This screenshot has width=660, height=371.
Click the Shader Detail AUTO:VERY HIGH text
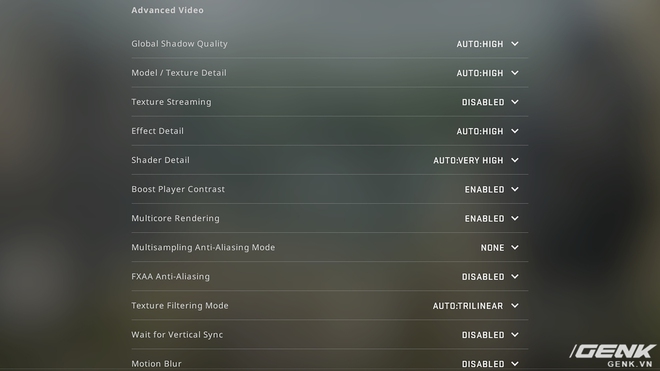point(468,160)
